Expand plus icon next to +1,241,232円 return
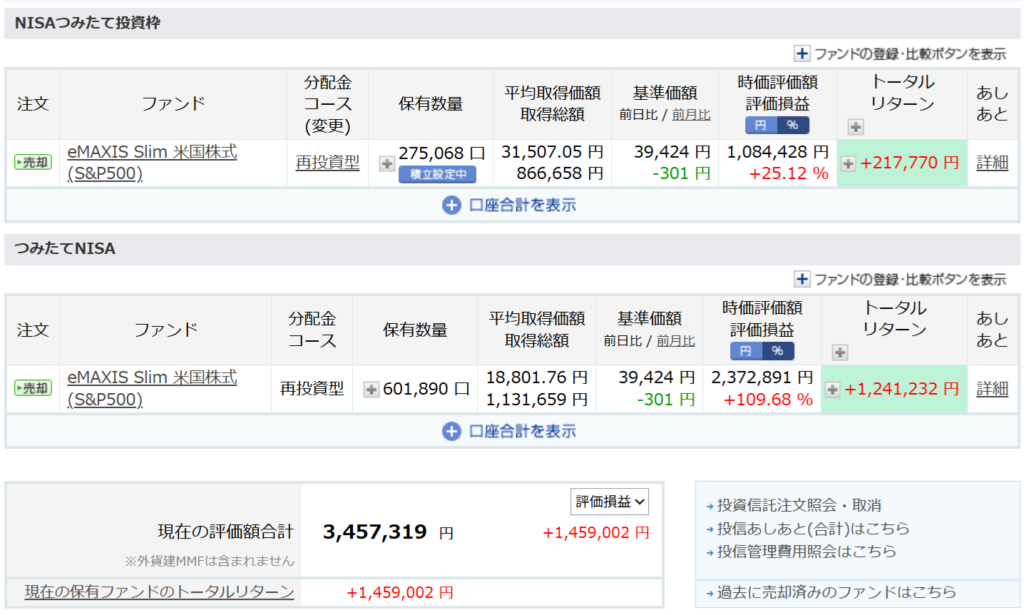 pyautogui.click(x=832, y=389)
